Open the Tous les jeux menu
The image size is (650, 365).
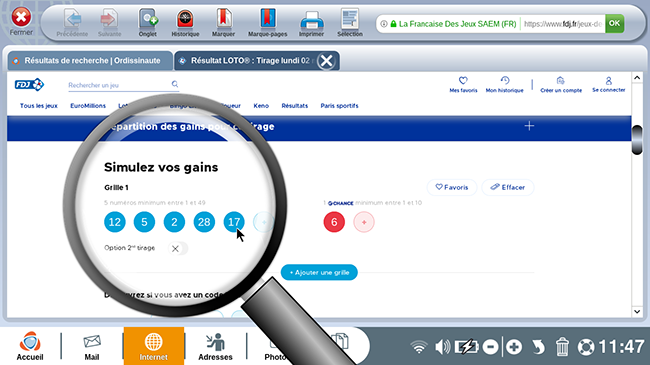(39, 106)
